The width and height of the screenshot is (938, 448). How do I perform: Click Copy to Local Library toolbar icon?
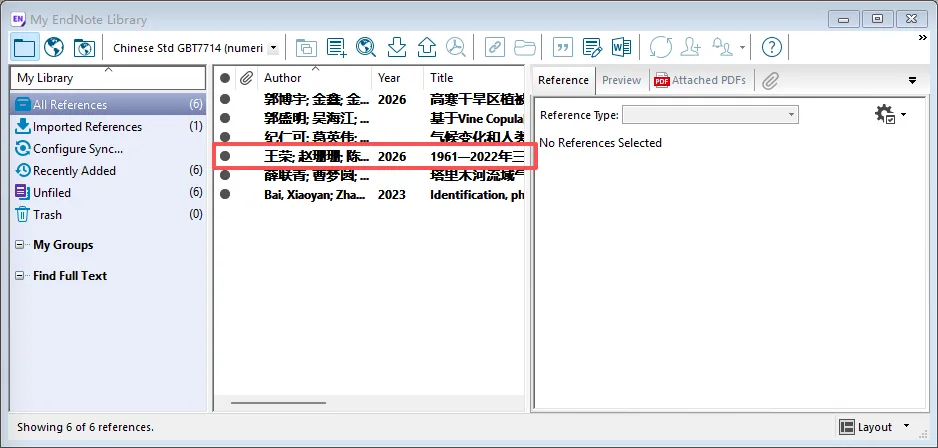click(306, 47)
